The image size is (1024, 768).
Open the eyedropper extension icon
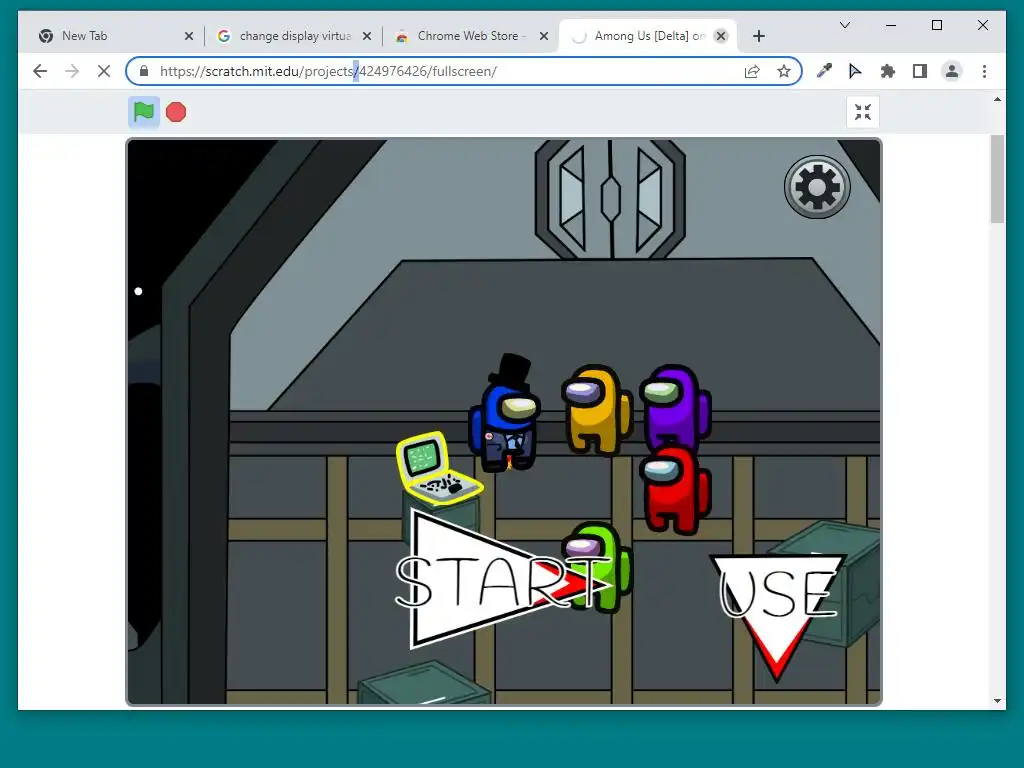824,71
